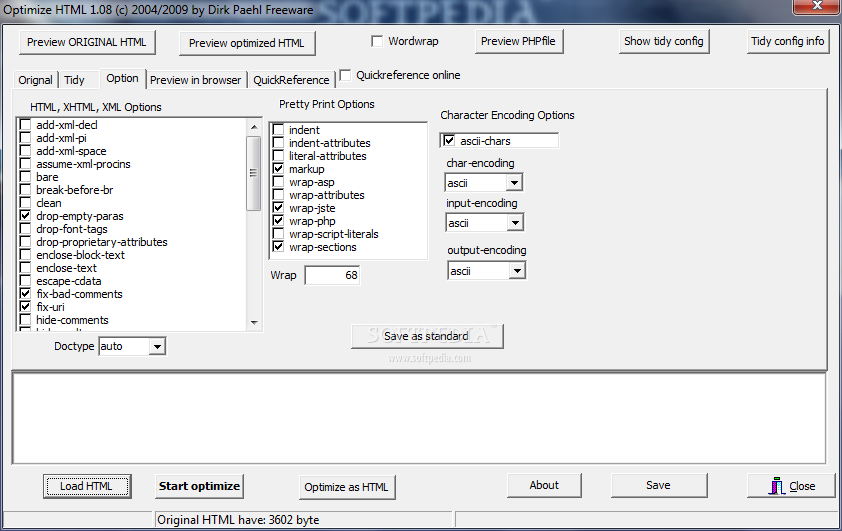Click Save as standard button
Screen dimensions: 842x531
pyautogui.click(x=427, y=336)
